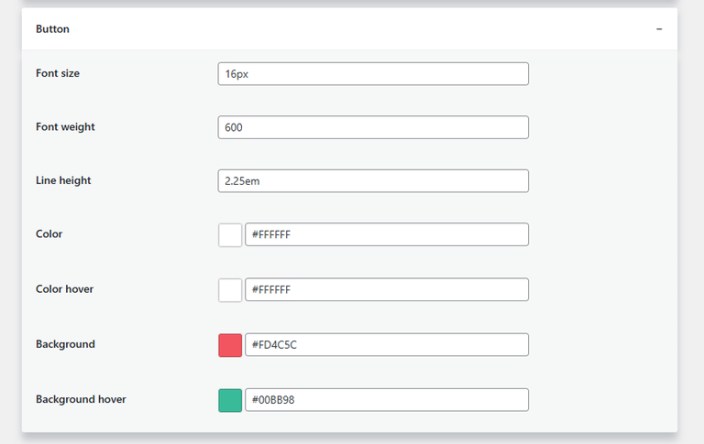Click the green Background hover swatch
The width and height of the screenshot is (704, 444).
tap(230, 400)
